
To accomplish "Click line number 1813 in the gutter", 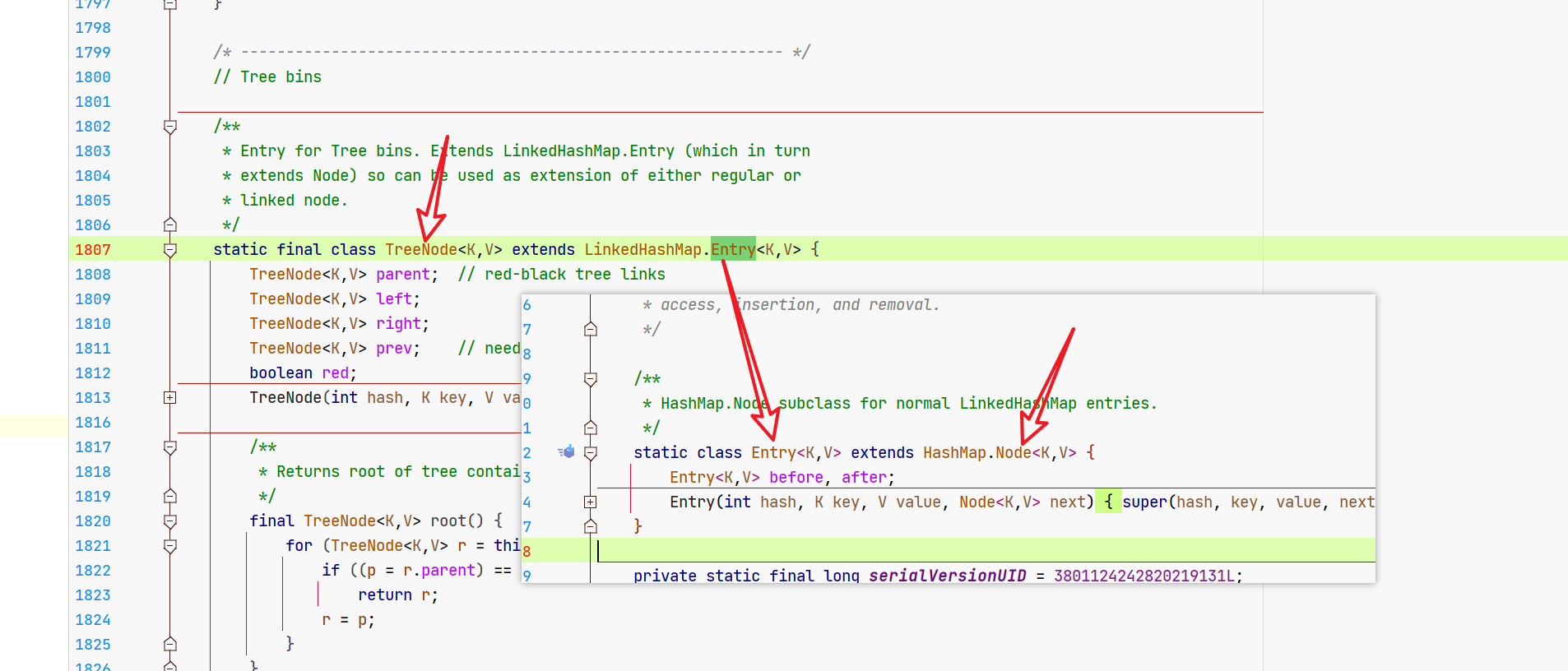I will click(x=93, y=397).
